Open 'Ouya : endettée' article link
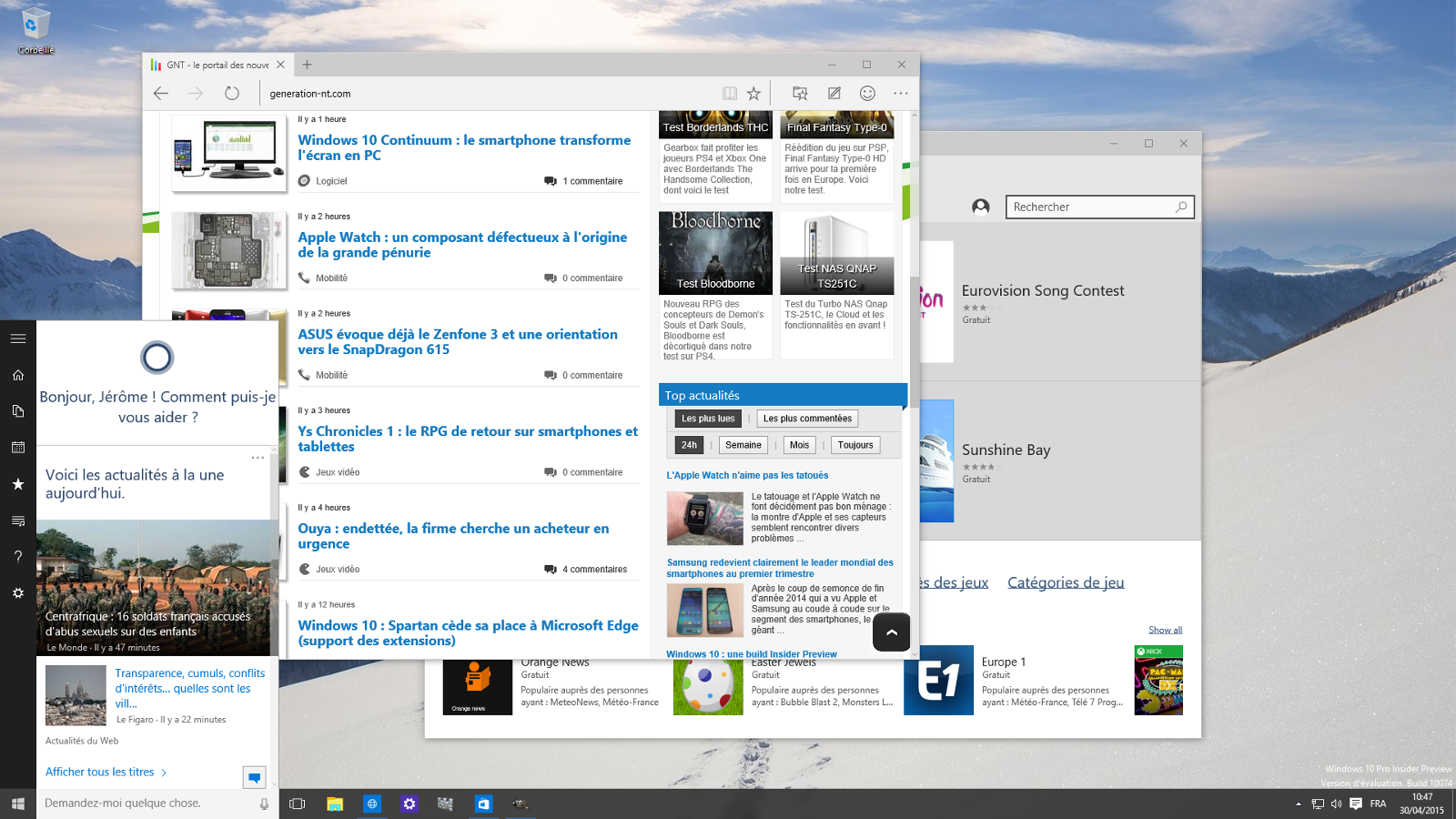 [x=453, y=536]
